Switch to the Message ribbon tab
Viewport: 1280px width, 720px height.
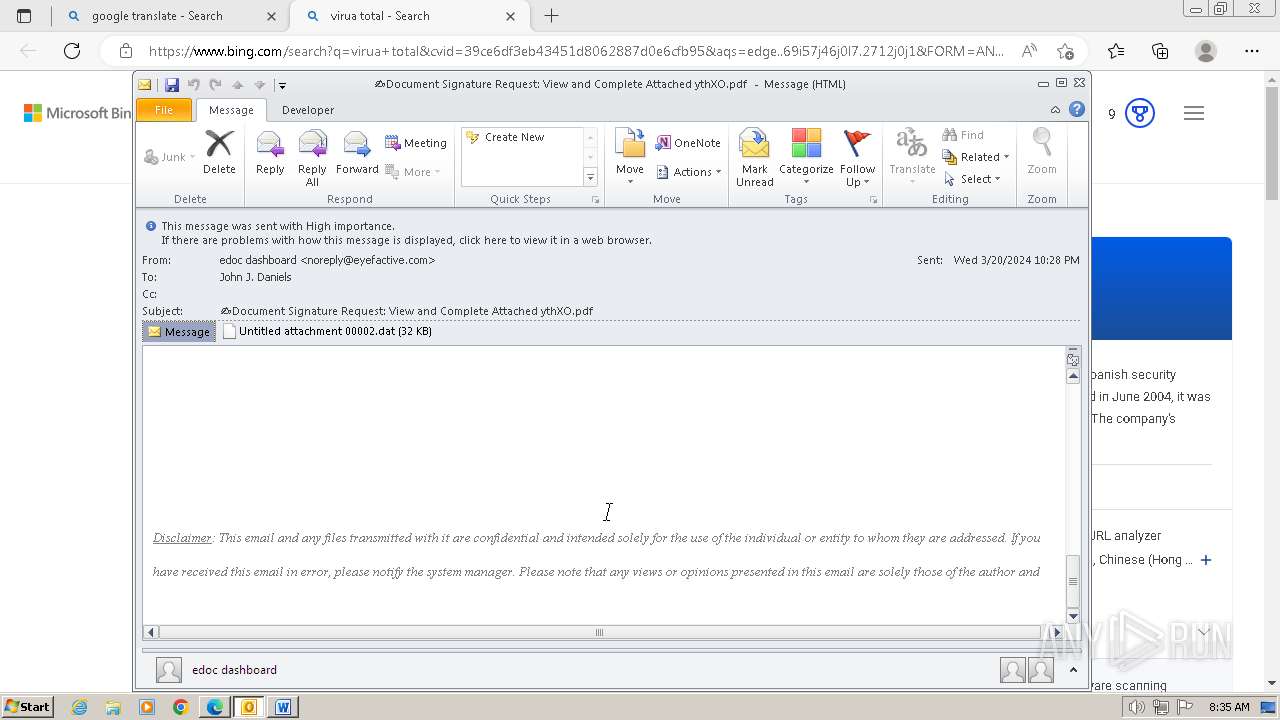pyautogui.click(x=231, y=110)
